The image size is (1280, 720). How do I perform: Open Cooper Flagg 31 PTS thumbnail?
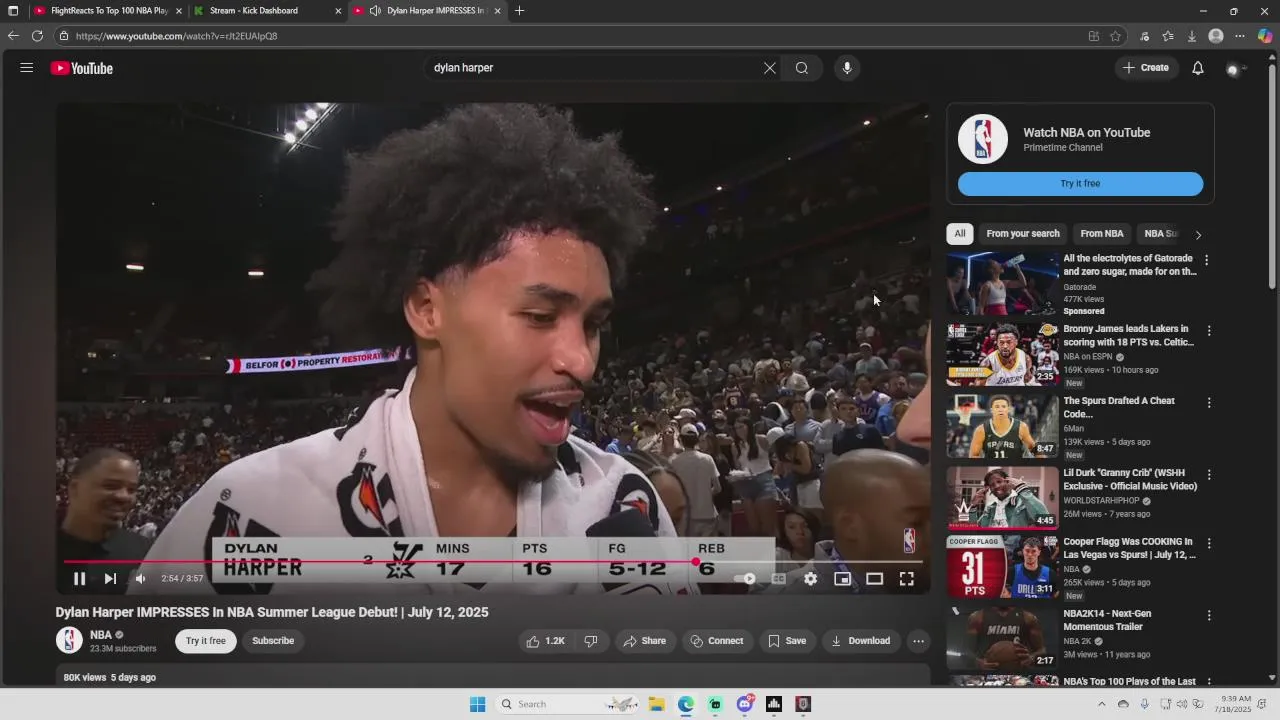click(x=1002, y=567)
